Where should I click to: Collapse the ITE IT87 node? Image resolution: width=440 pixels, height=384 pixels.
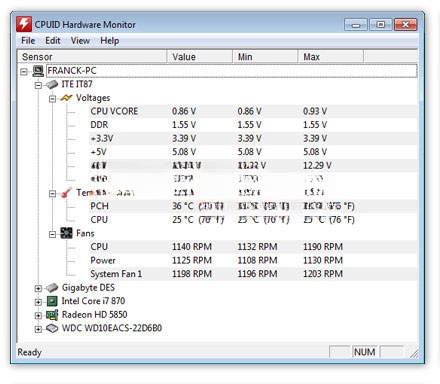pos(38,85)
